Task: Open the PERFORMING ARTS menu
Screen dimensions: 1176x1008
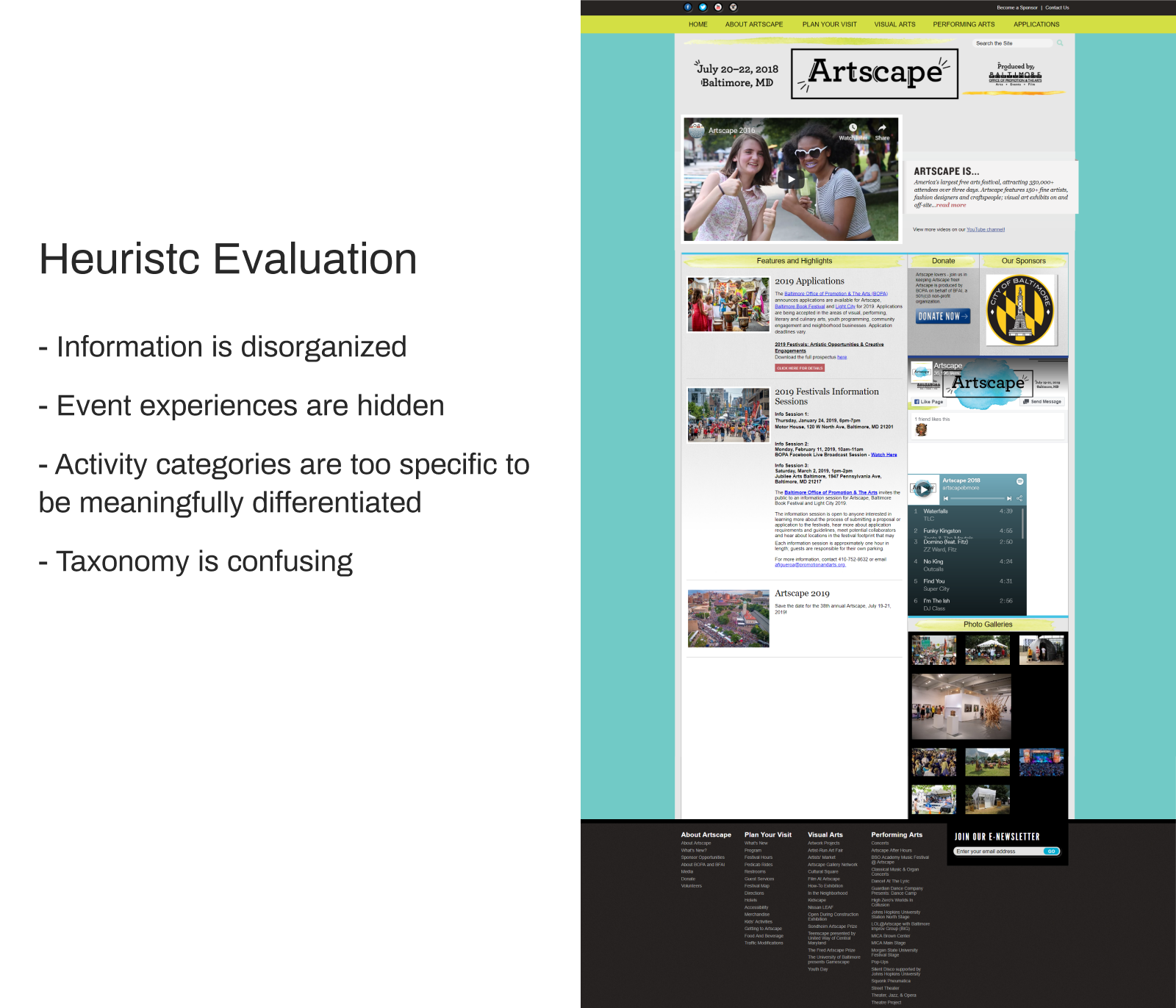Action: coord(964,24)
